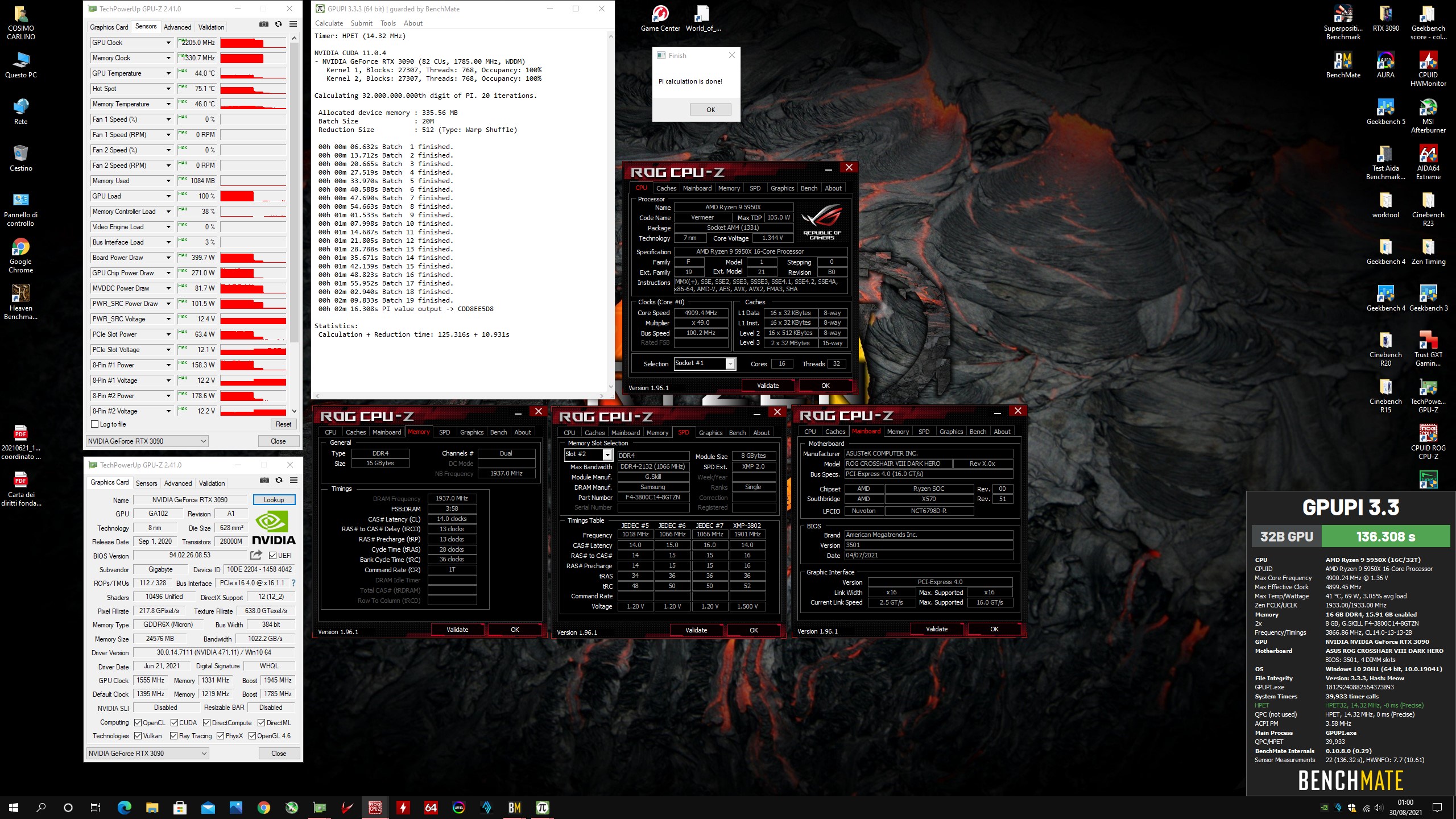
Task: Toggle the PhysX checkbox
Action: [220, 736]
